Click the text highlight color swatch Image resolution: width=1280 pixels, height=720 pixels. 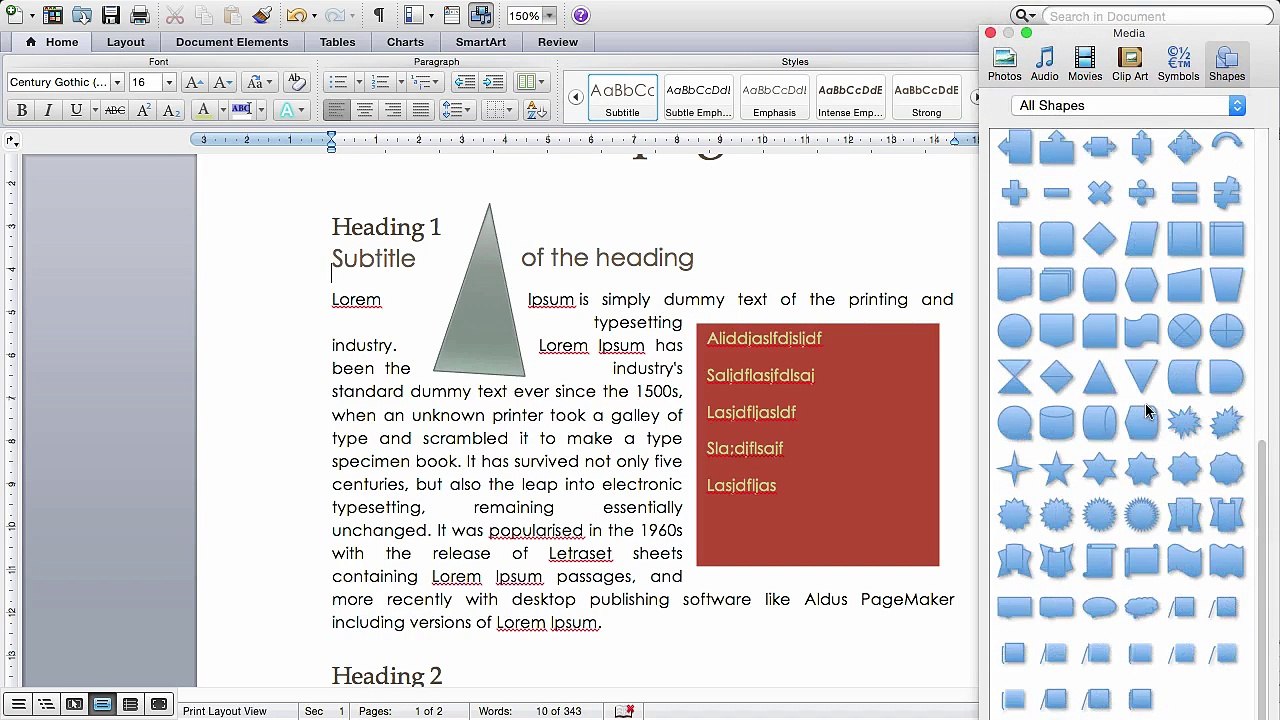click(x=241, y=110)
